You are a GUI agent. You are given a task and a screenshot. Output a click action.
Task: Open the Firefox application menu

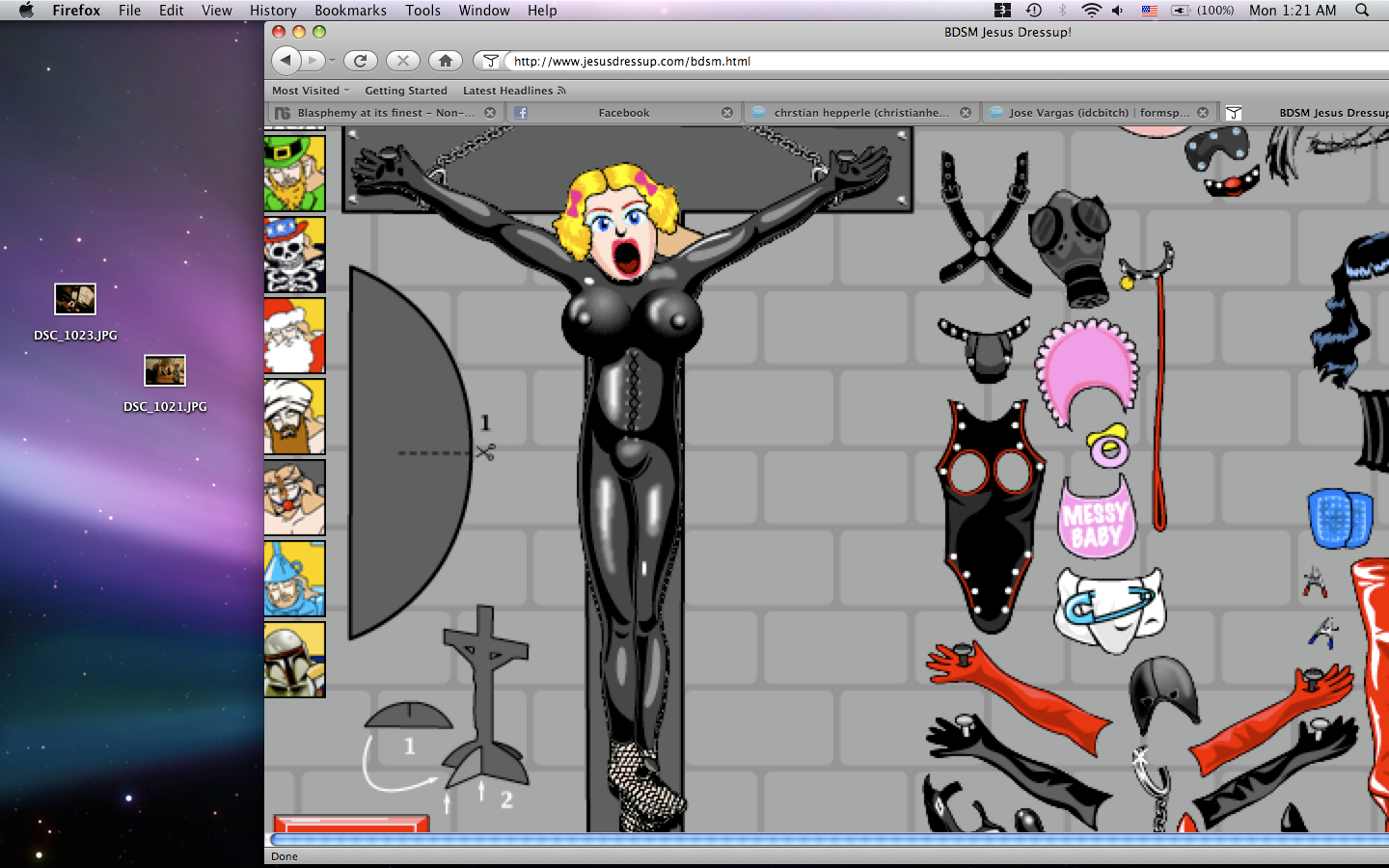point(76,10)
